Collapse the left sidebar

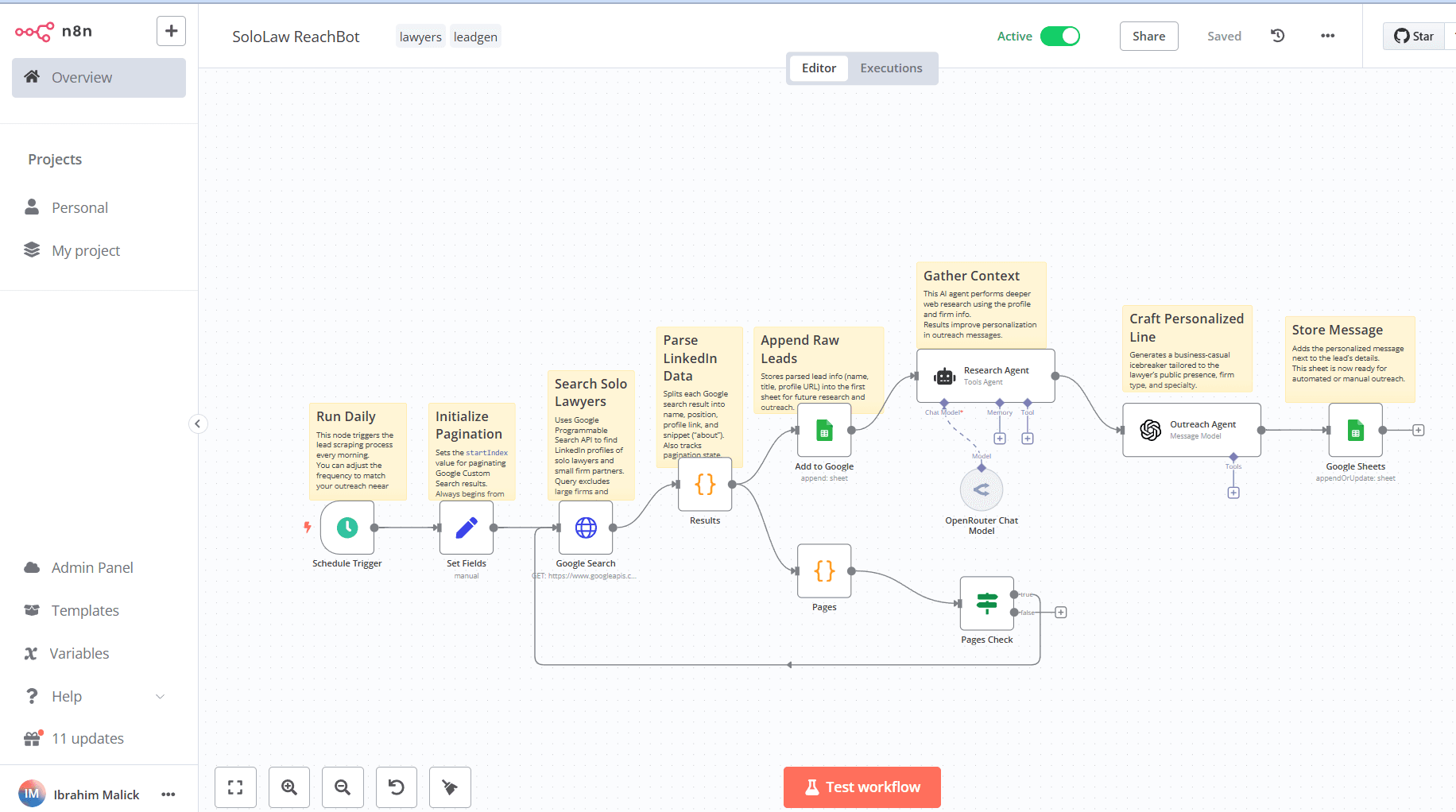click(198, 423)
